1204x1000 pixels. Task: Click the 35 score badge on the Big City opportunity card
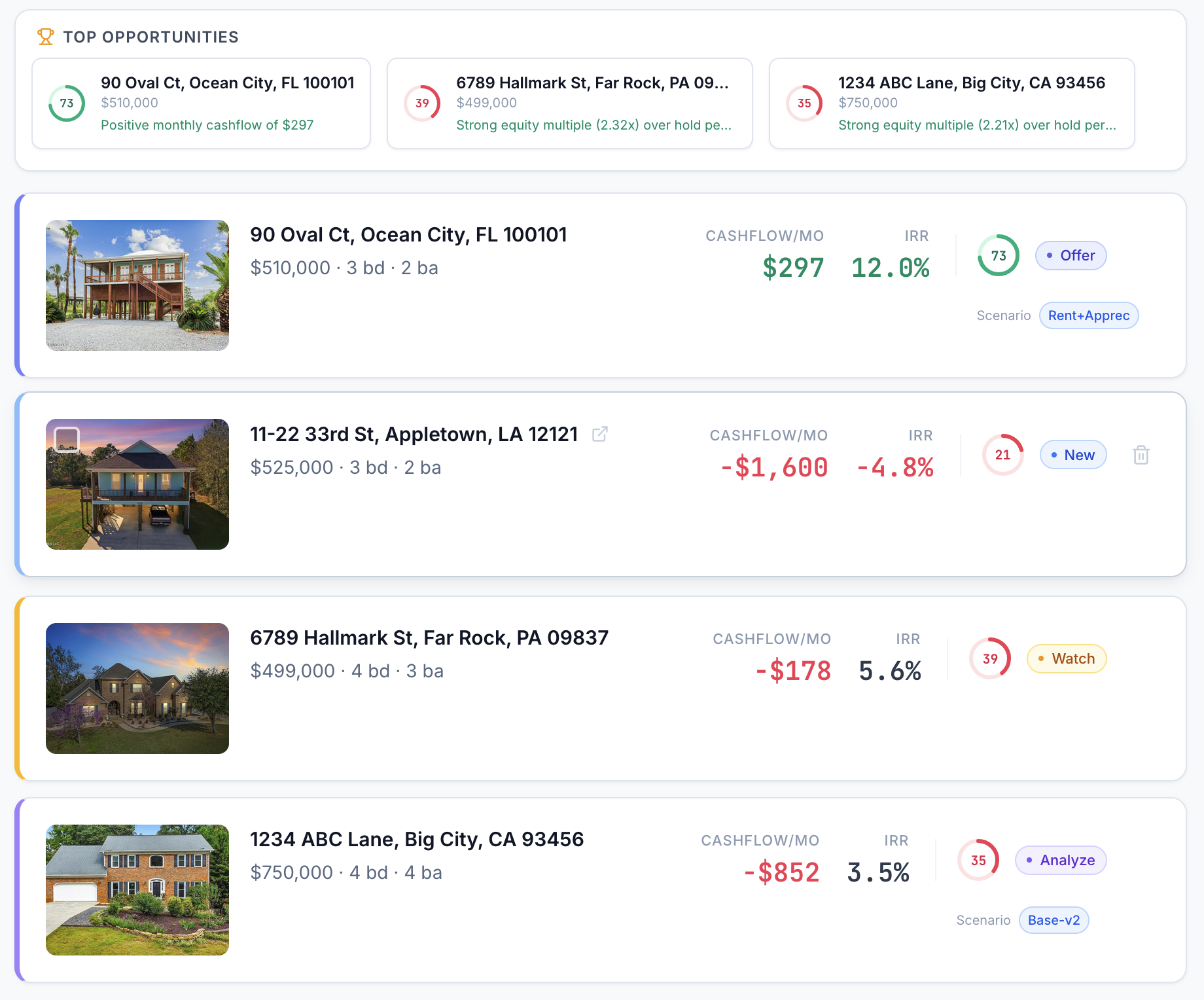pos(804,103)
